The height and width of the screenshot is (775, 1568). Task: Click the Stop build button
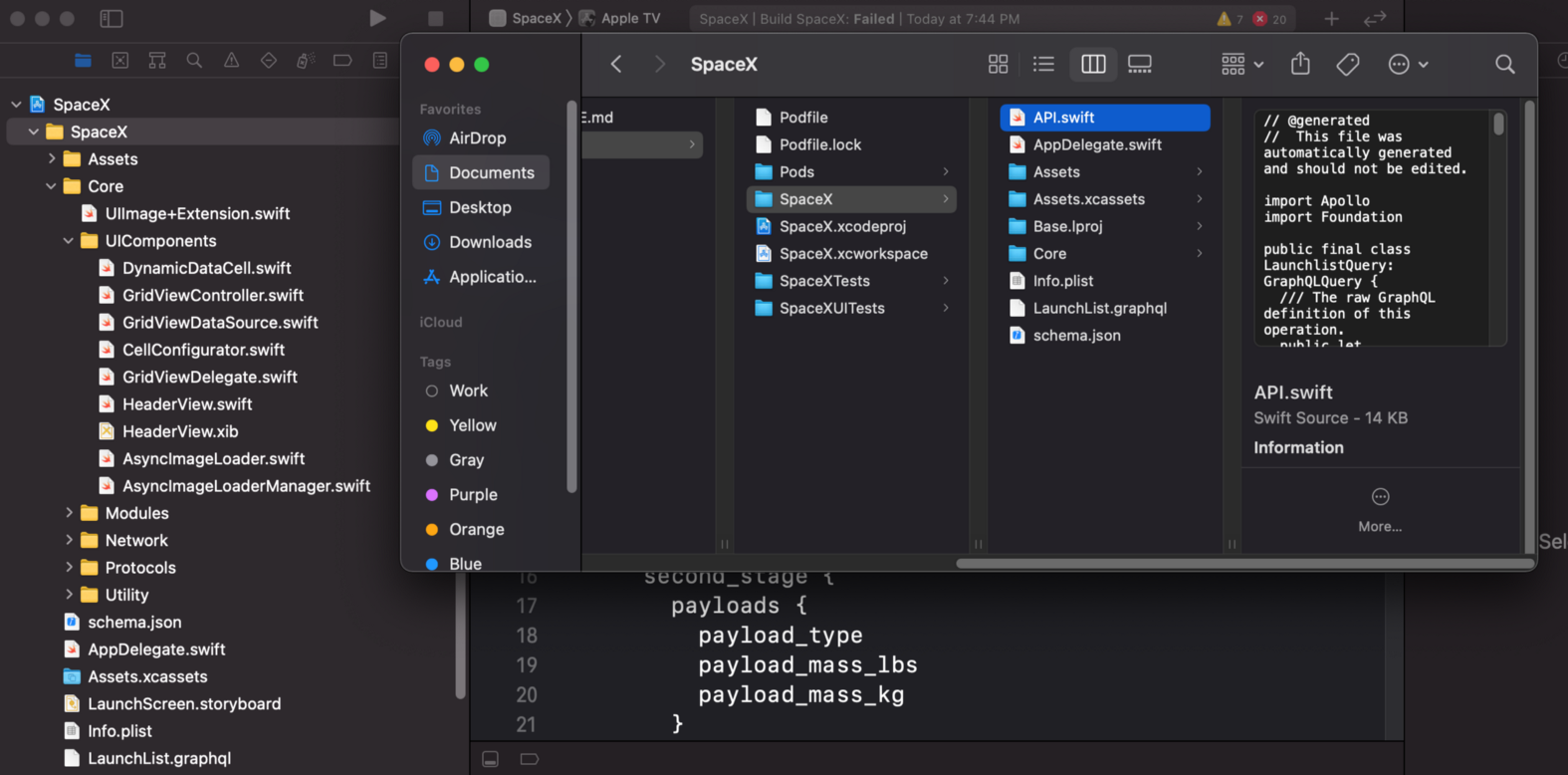tap(435, 18)
